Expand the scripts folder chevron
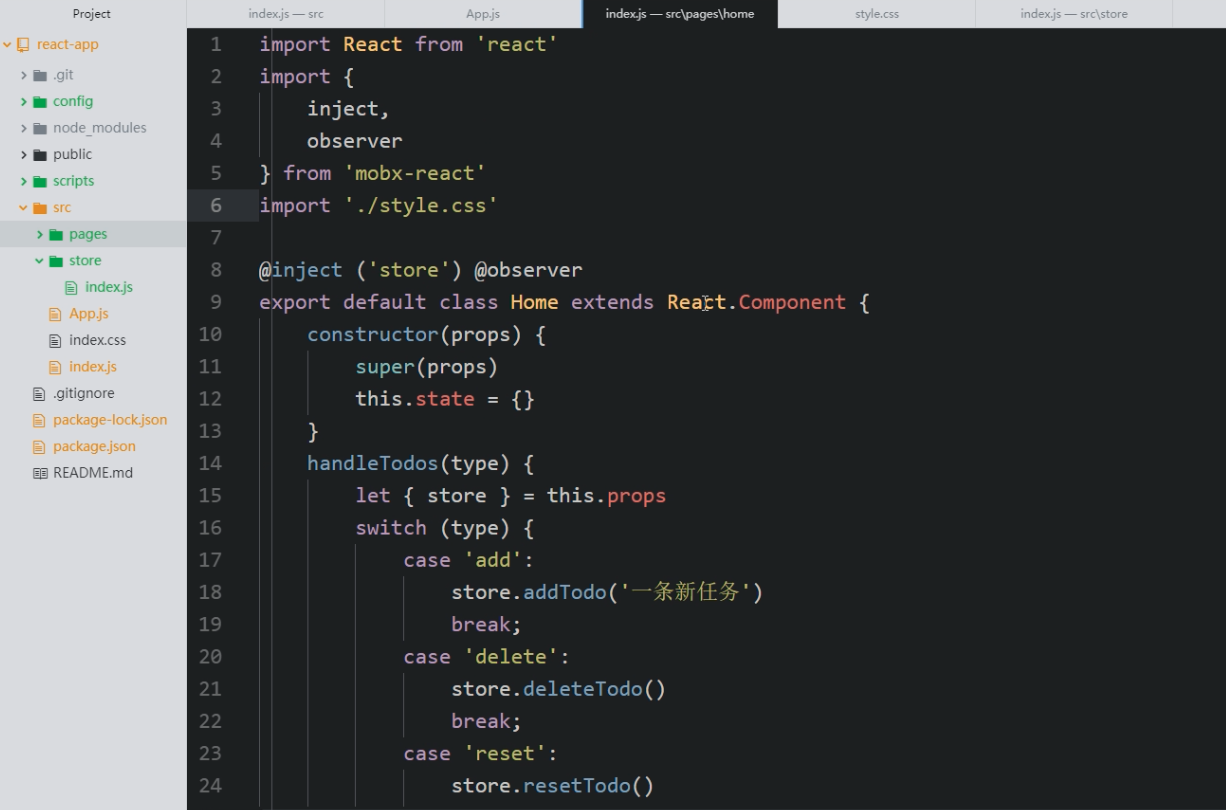 click(x=24, y=181)
